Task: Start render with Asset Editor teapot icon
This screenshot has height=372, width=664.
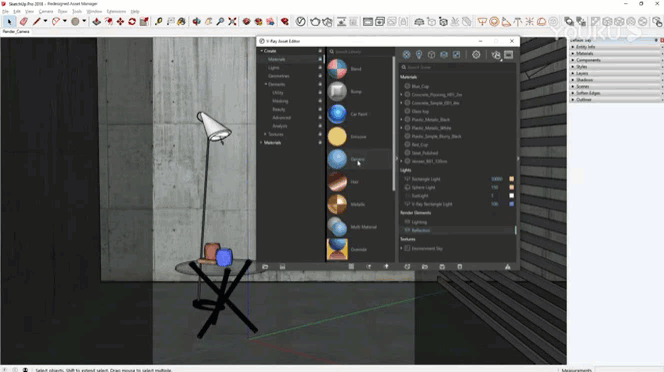Action: [496, 55]
